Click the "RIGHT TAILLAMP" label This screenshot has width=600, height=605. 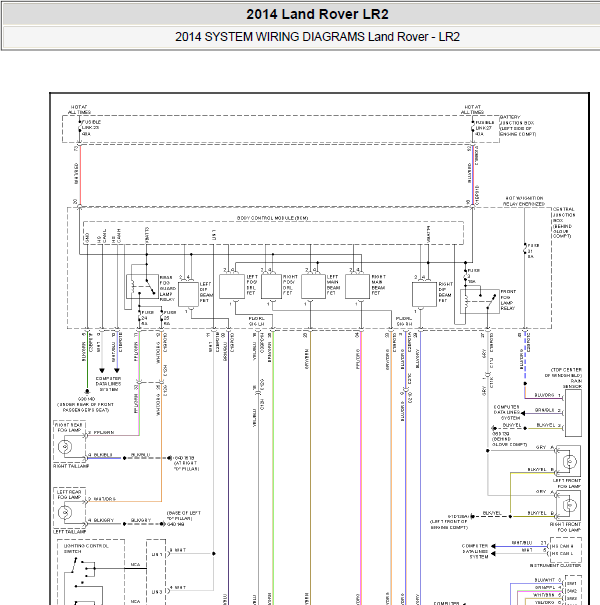(71, 466)
